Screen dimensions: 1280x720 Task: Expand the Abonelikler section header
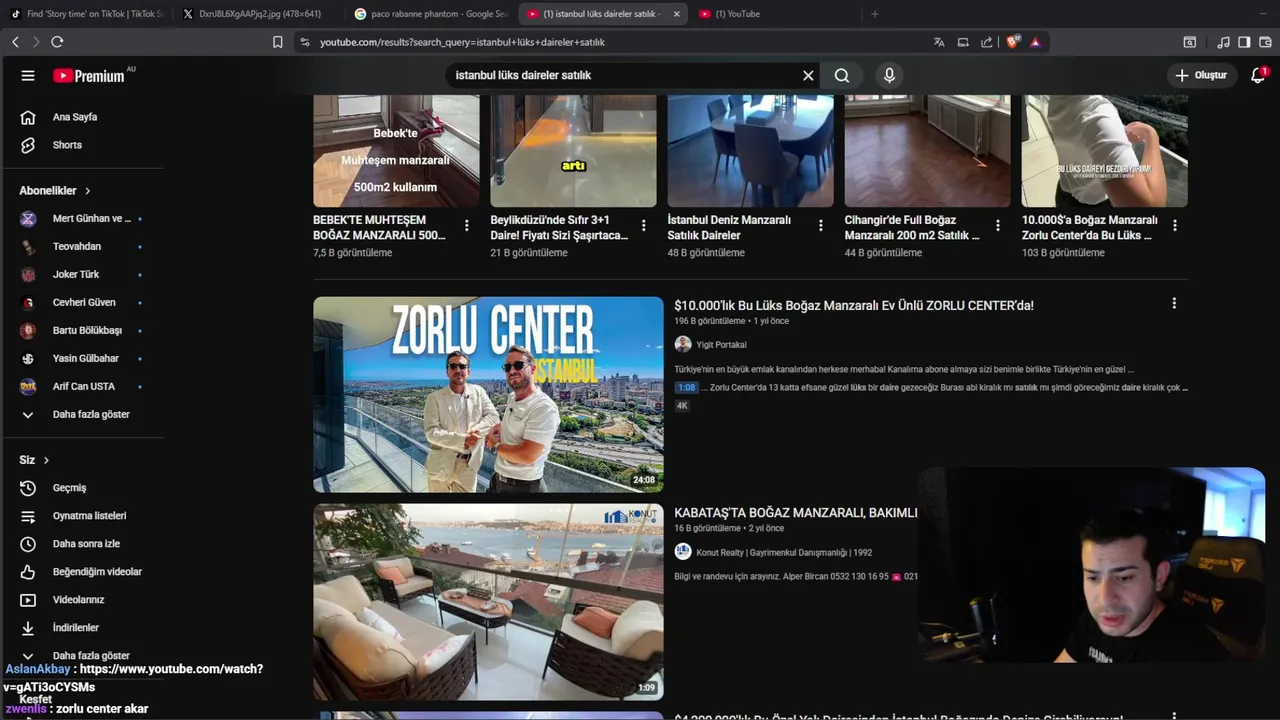coord(55,191)
